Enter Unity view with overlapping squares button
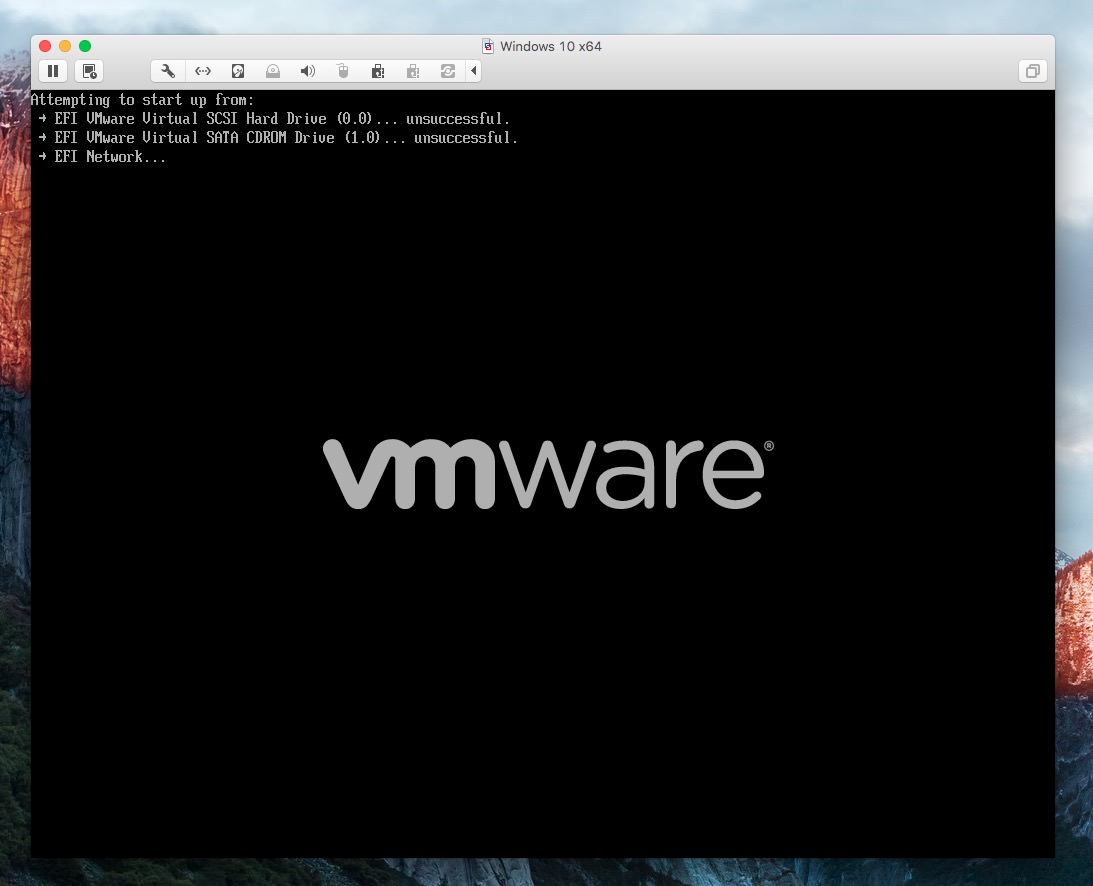This screenshot has height=886, width=1093. tap(1032, 71)
